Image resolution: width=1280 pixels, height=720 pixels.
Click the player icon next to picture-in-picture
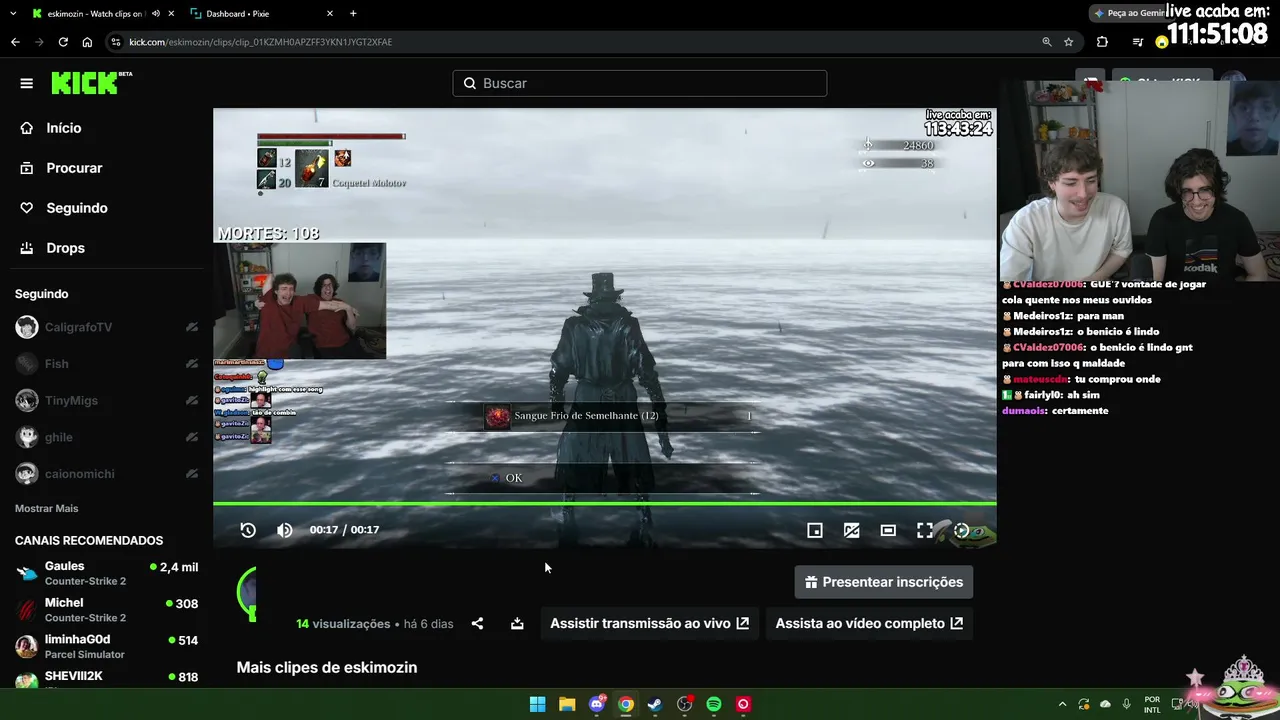point(851,530)
